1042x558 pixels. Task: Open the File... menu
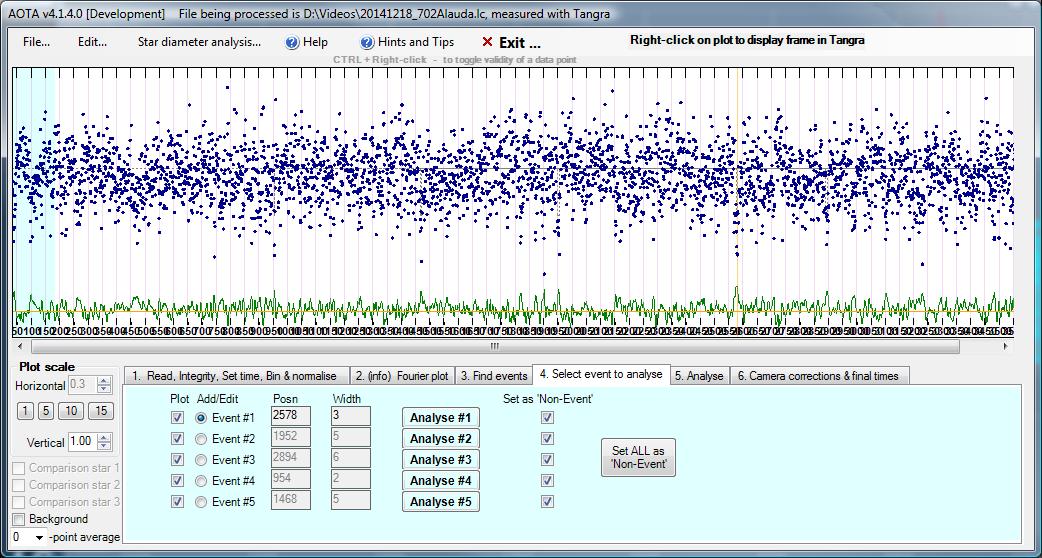(x=36, y=42)
